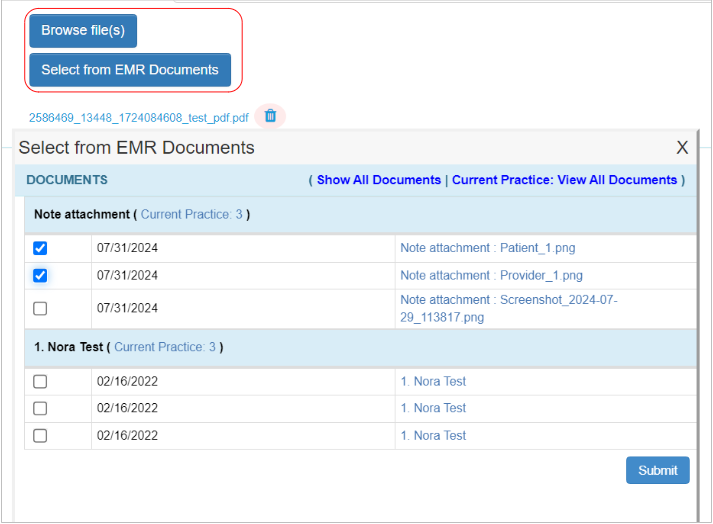The image size is (713, 524).
Task: Click the Browse file(s) button
Action: tap(83, 31)
